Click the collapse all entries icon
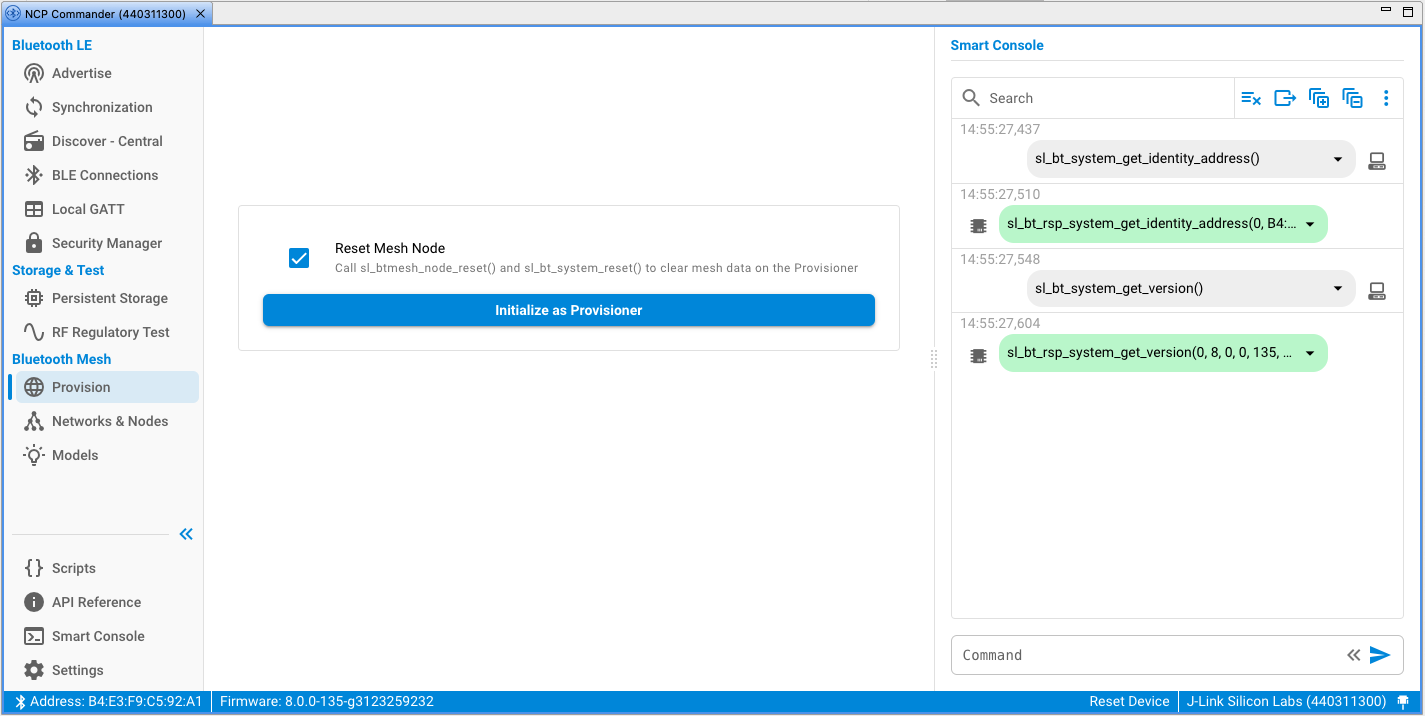The width and height of the screenshot is (1425, 716). (x=1352, y=98)
